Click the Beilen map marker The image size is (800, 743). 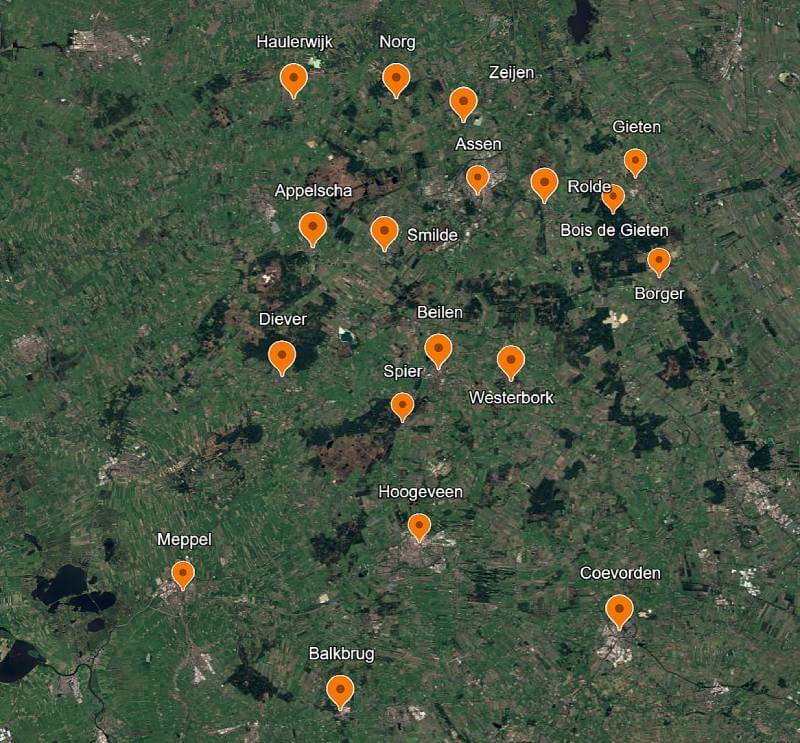coord(438,351)
